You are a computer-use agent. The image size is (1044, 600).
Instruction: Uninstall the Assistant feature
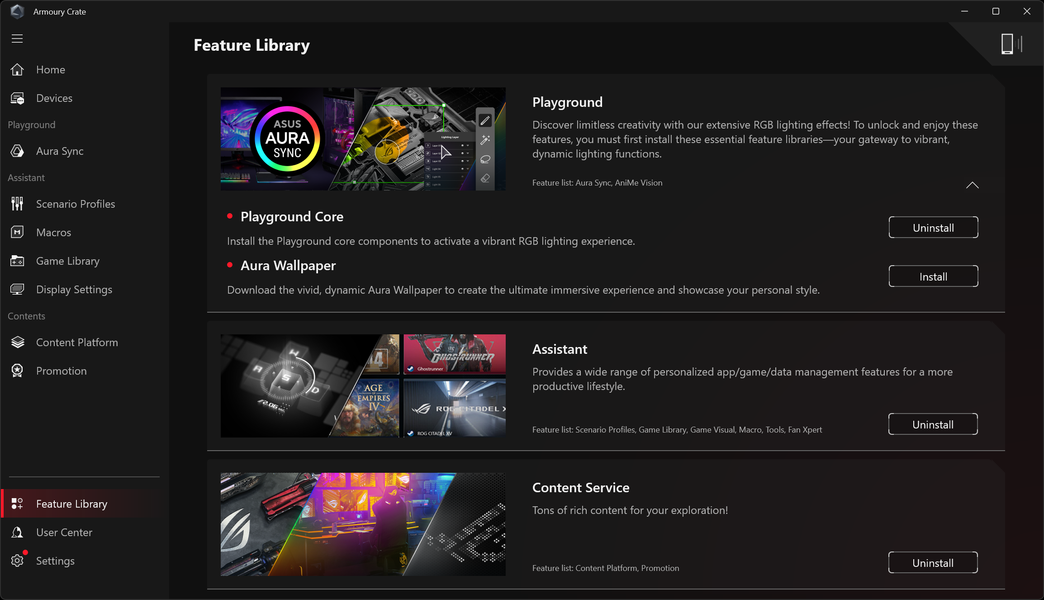(933, 424)
